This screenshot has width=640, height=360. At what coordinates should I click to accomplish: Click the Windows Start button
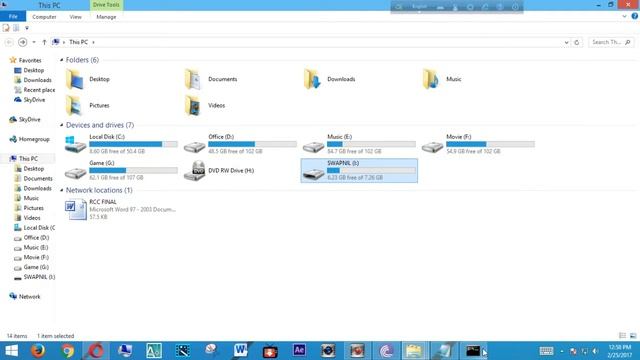(x=11, y=351)
